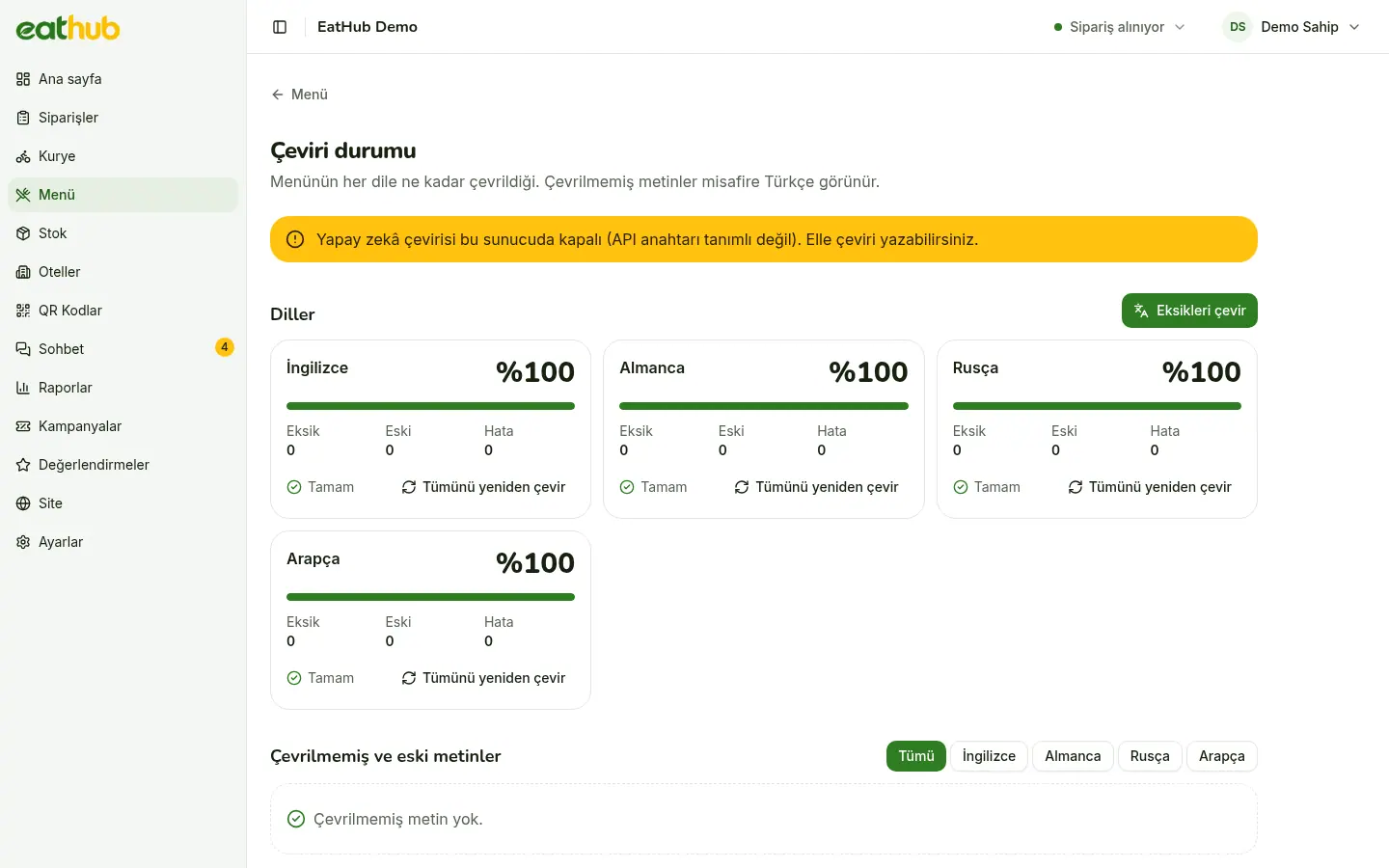Filter untranslated texts by Rusça
Image resolution: width=1389 pixels, height=868 pixels.
(x=1150, y=756)
